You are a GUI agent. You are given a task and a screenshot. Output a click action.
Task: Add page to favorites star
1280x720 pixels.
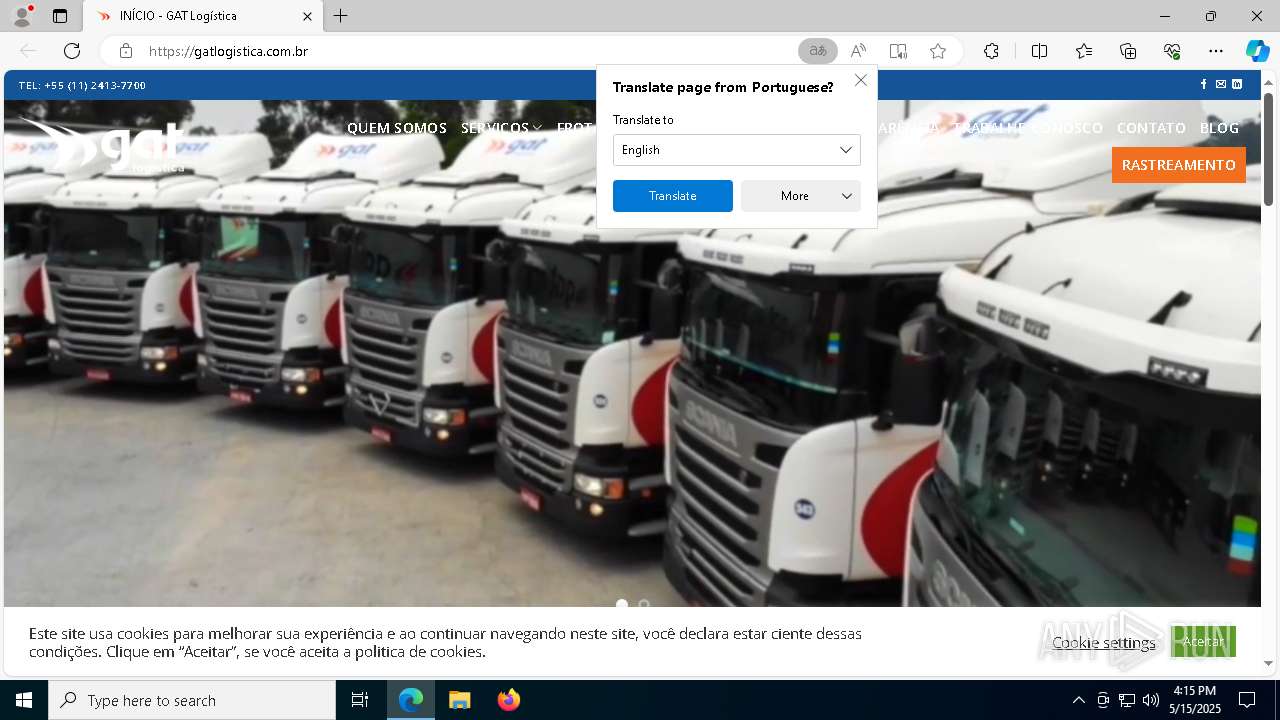tap(938, 51)
